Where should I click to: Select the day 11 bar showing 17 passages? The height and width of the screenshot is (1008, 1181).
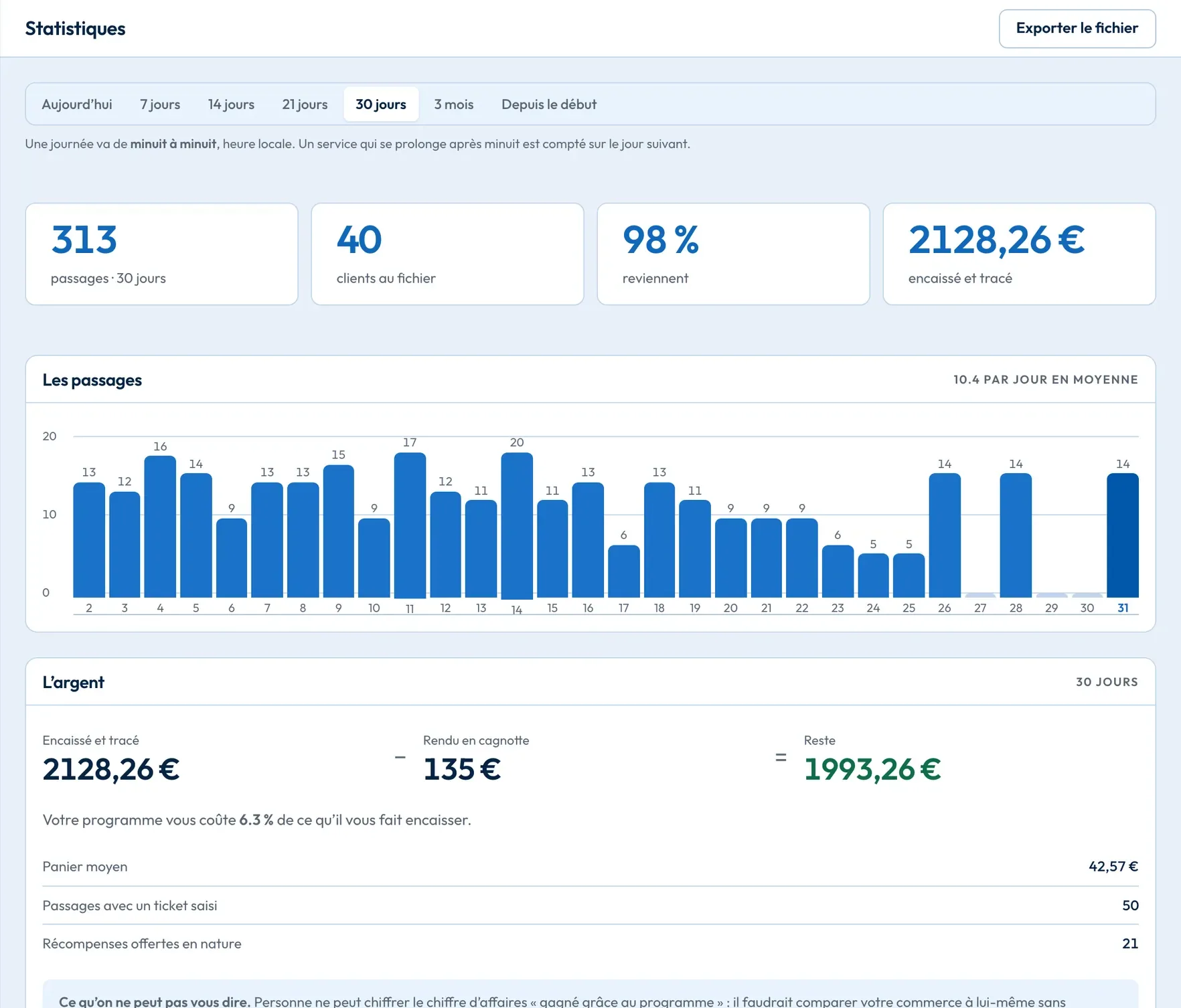pos(410,525)
